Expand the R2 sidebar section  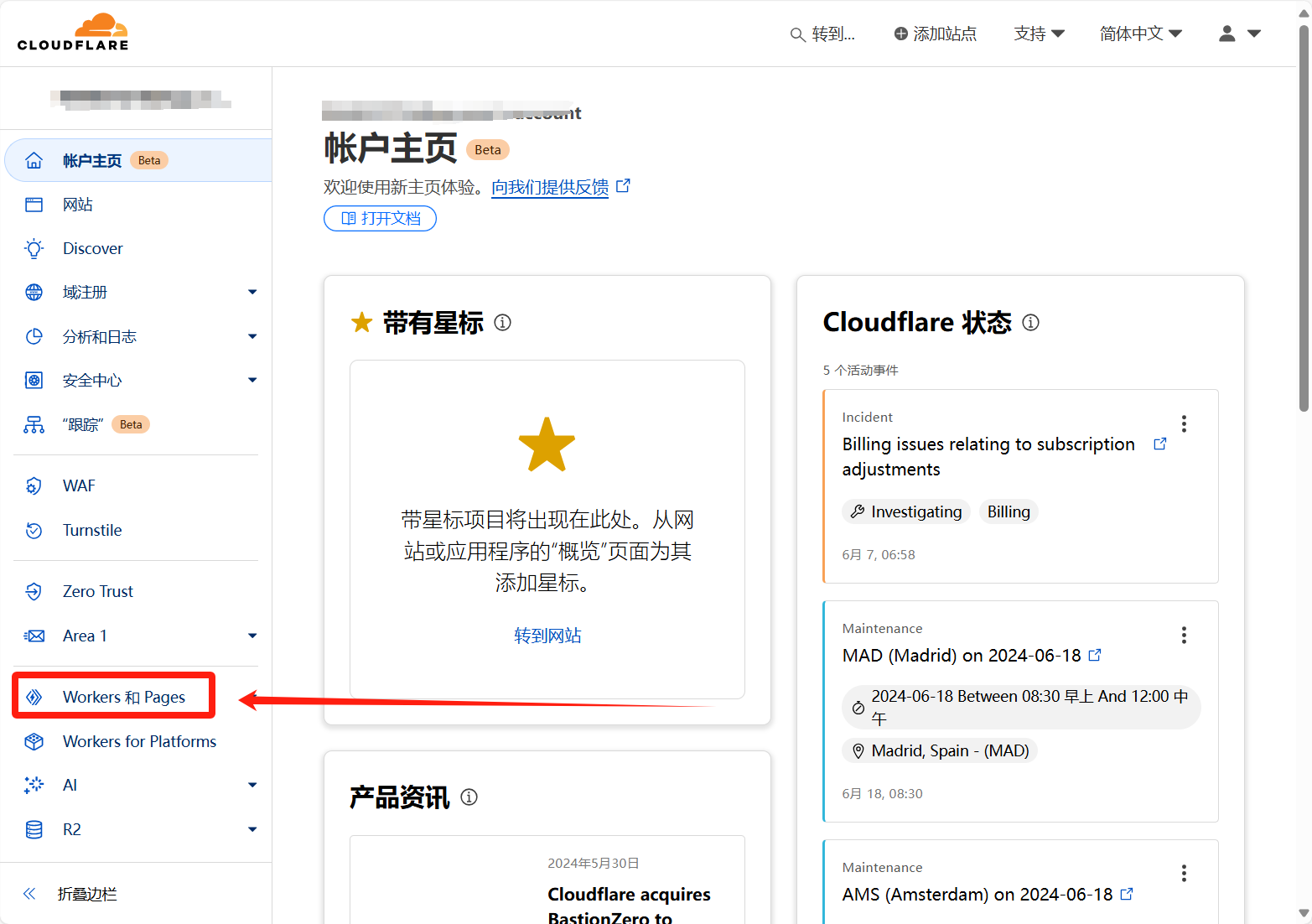(252, 830)
